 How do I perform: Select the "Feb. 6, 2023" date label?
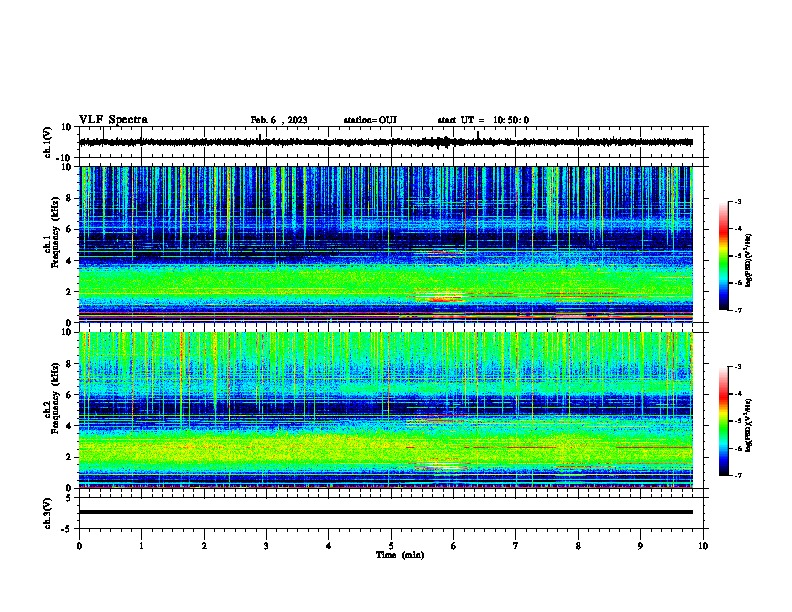tap(279, 120)
